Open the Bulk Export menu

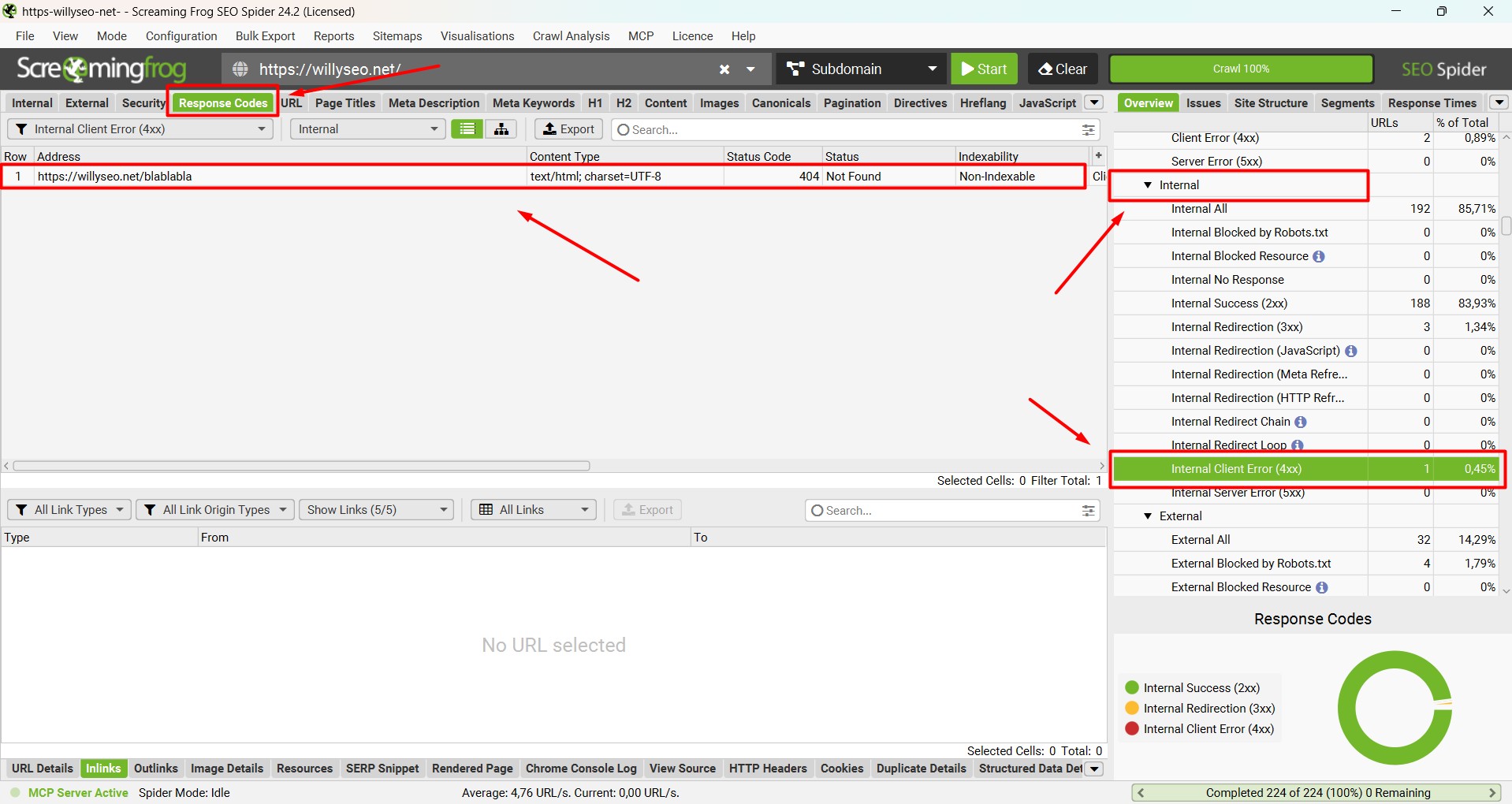[265, 36]
